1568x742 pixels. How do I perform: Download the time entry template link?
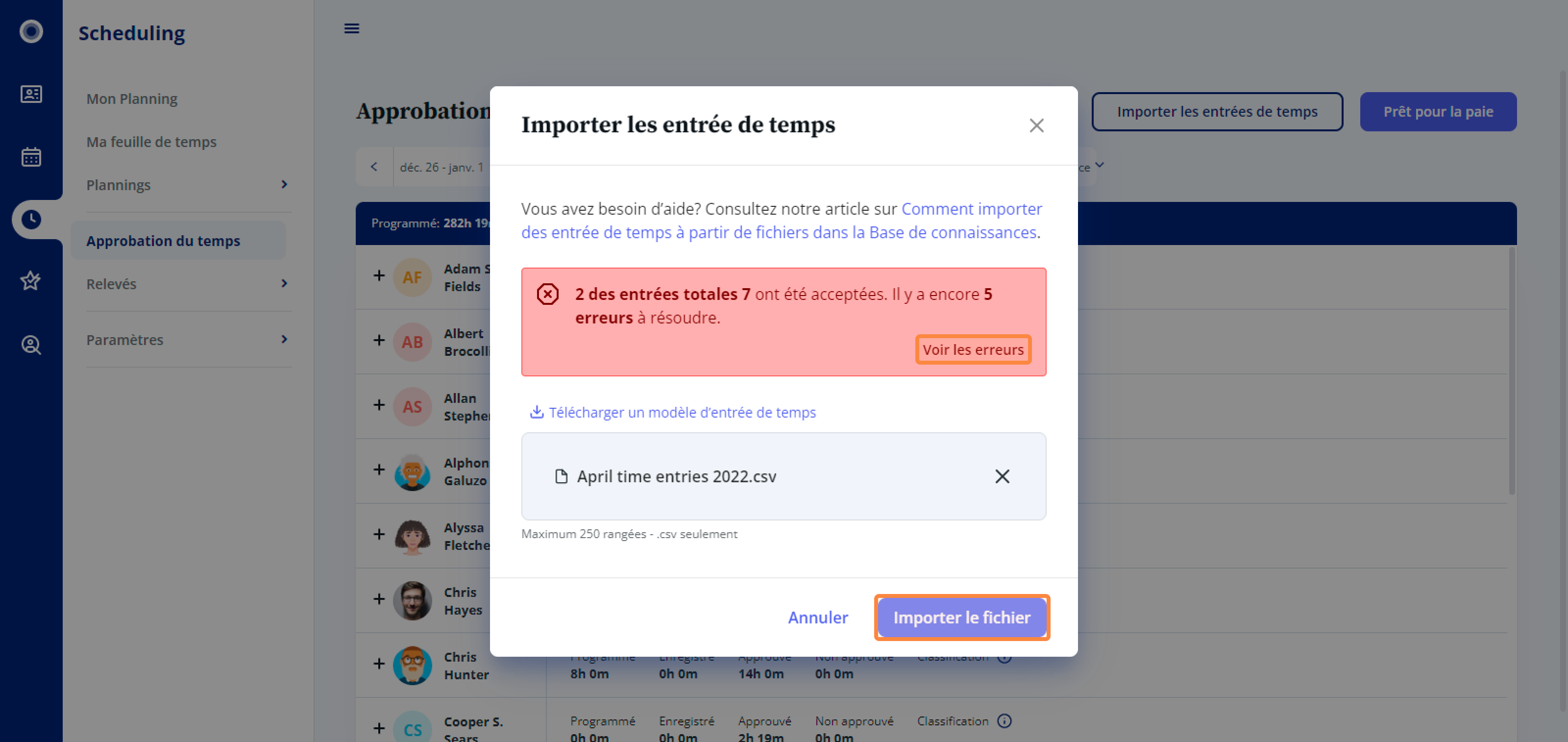pyautogui.click(x=673, y=412)
